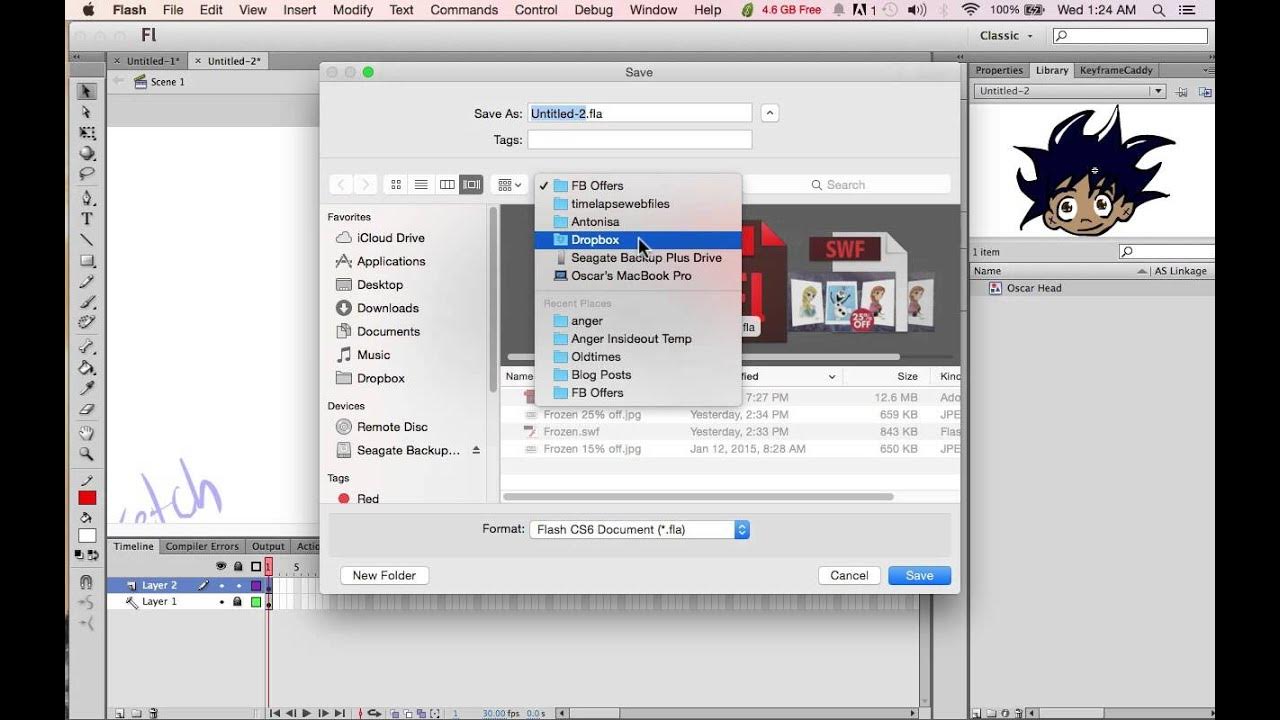Screen dimensions: 1280x720
Task: Switch to the Compiler Errors tab
Action: tap(202, 547)
